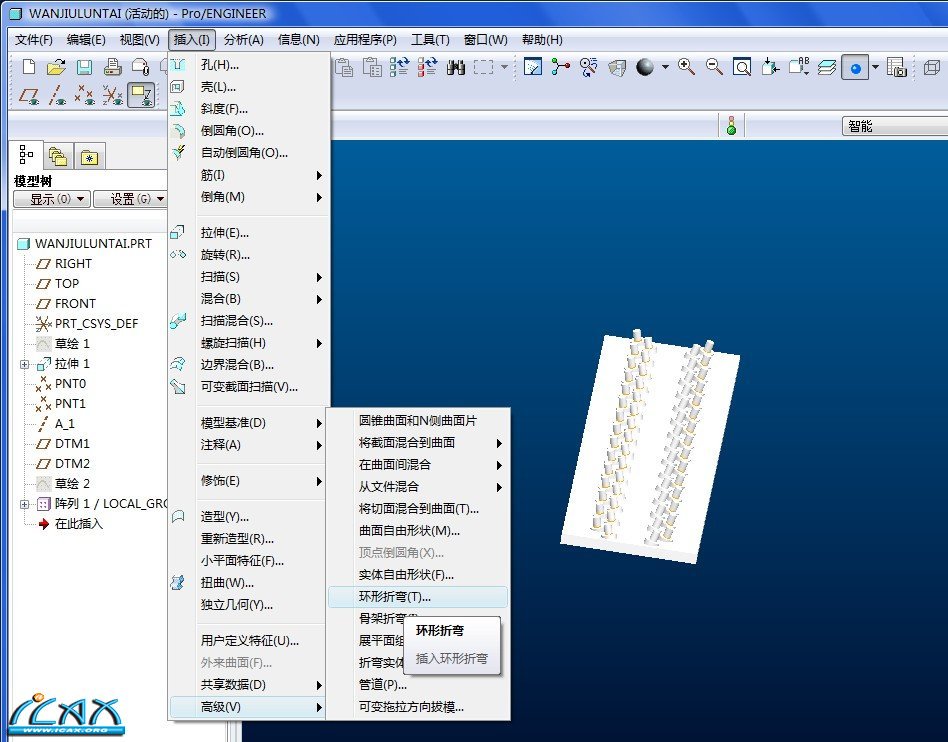948x742 pixels.
Task: Select 环形折弯(T)... from the submenu
Action: 395,597
